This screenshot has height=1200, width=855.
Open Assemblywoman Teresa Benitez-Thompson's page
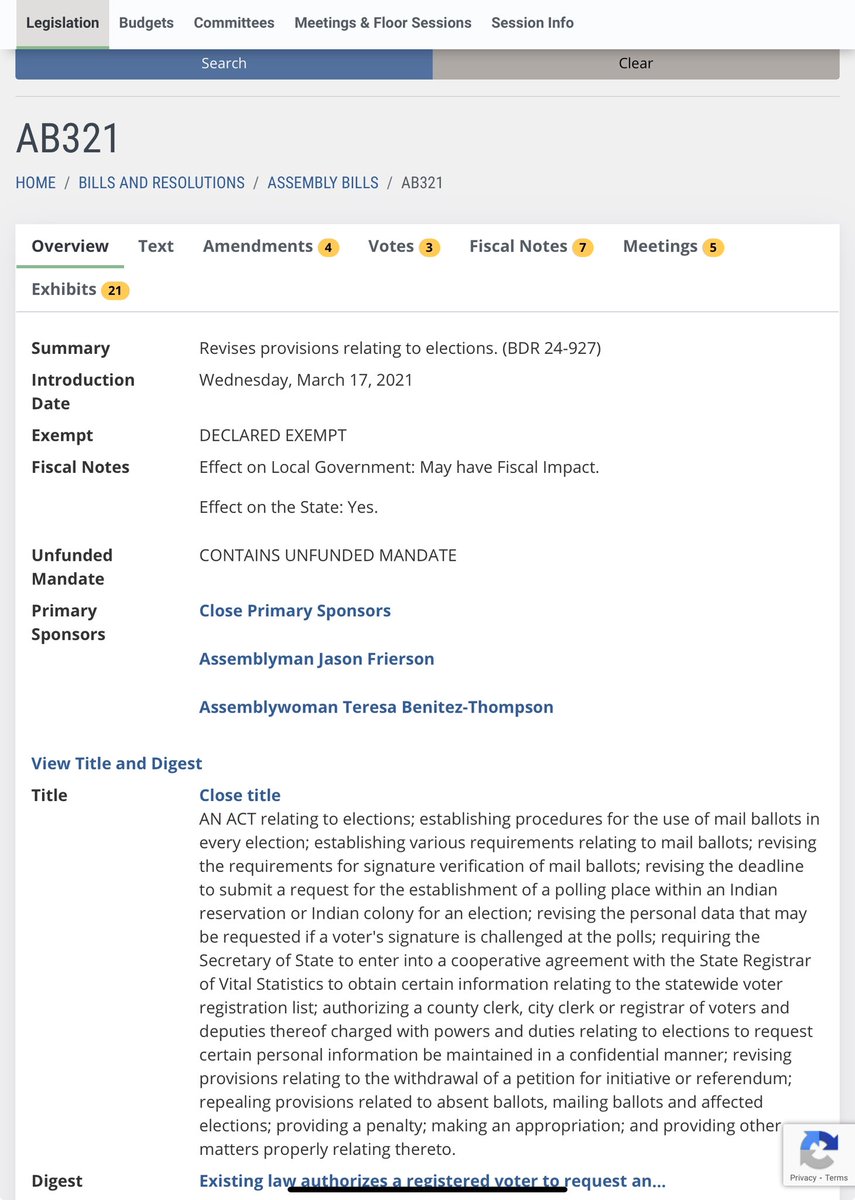[x=376, y=707]
